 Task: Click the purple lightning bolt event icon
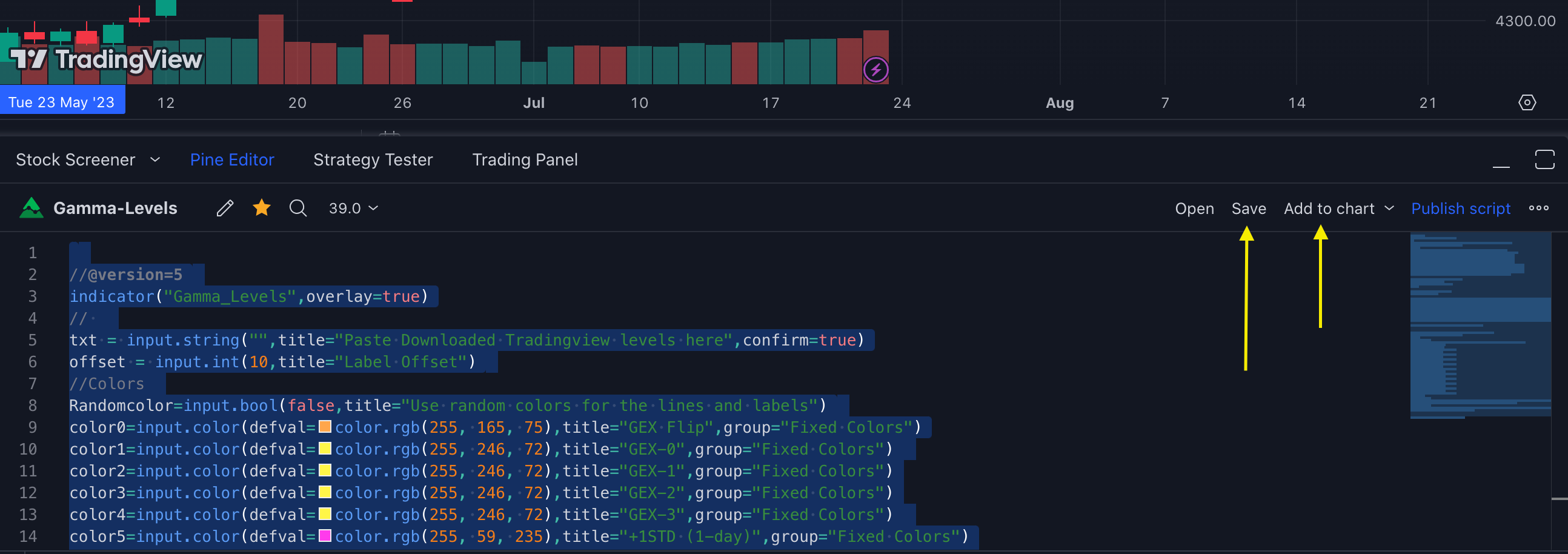[x=875, y=70]
